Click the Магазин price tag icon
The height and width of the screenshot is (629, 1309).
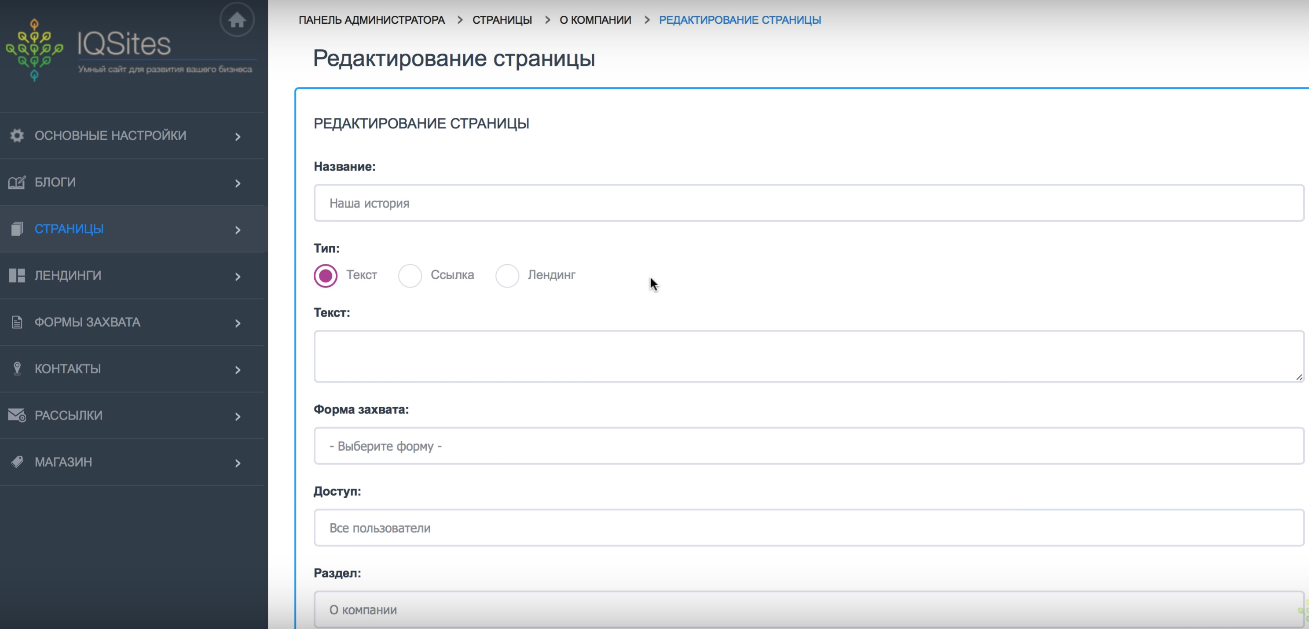click(16, 461)
